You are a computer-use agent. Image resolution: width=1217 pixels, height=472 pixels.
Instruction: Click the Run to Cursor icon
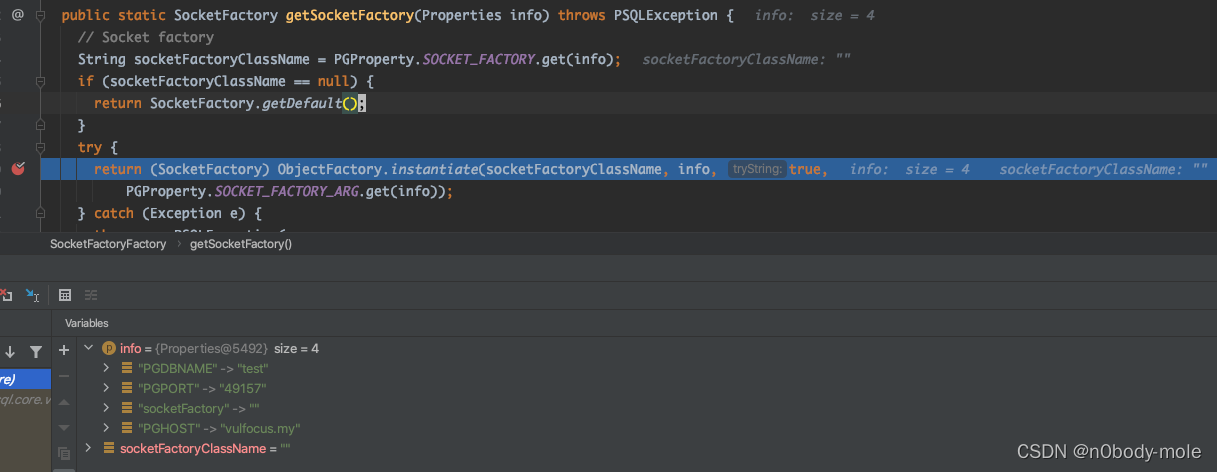coord(33,295)
